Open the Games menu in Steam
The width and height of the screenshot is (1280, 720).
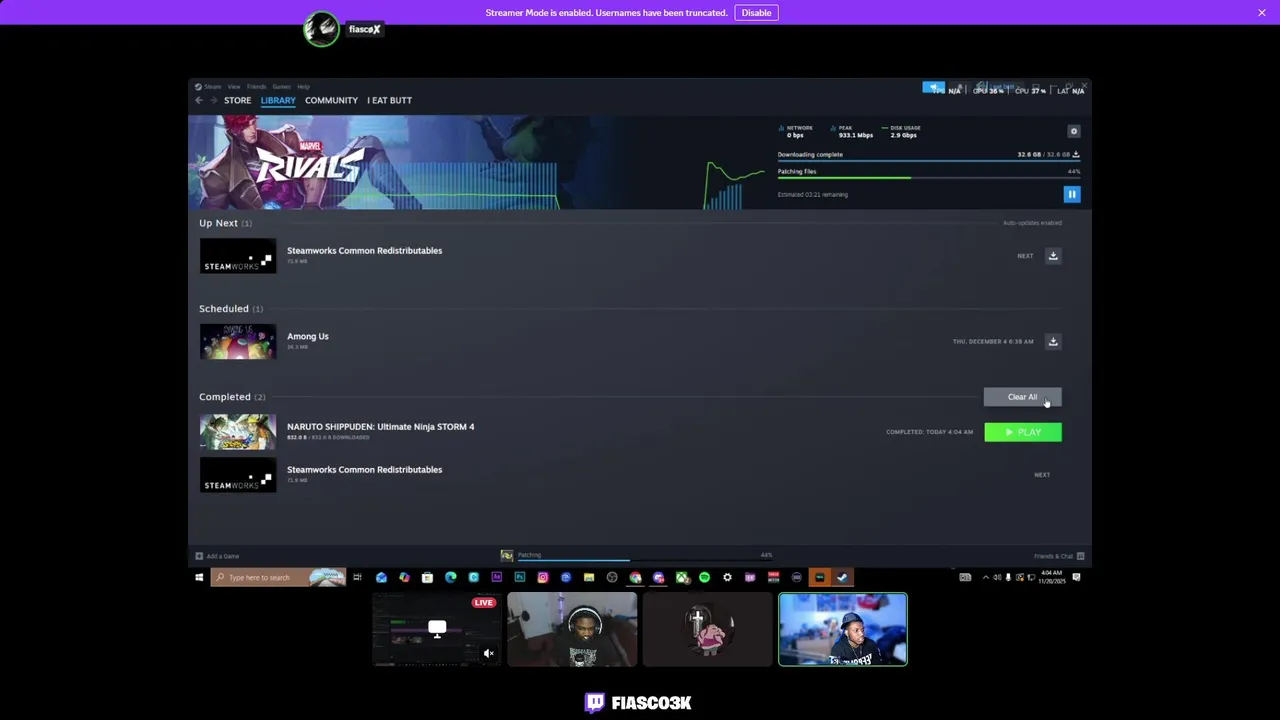(281, 86)
